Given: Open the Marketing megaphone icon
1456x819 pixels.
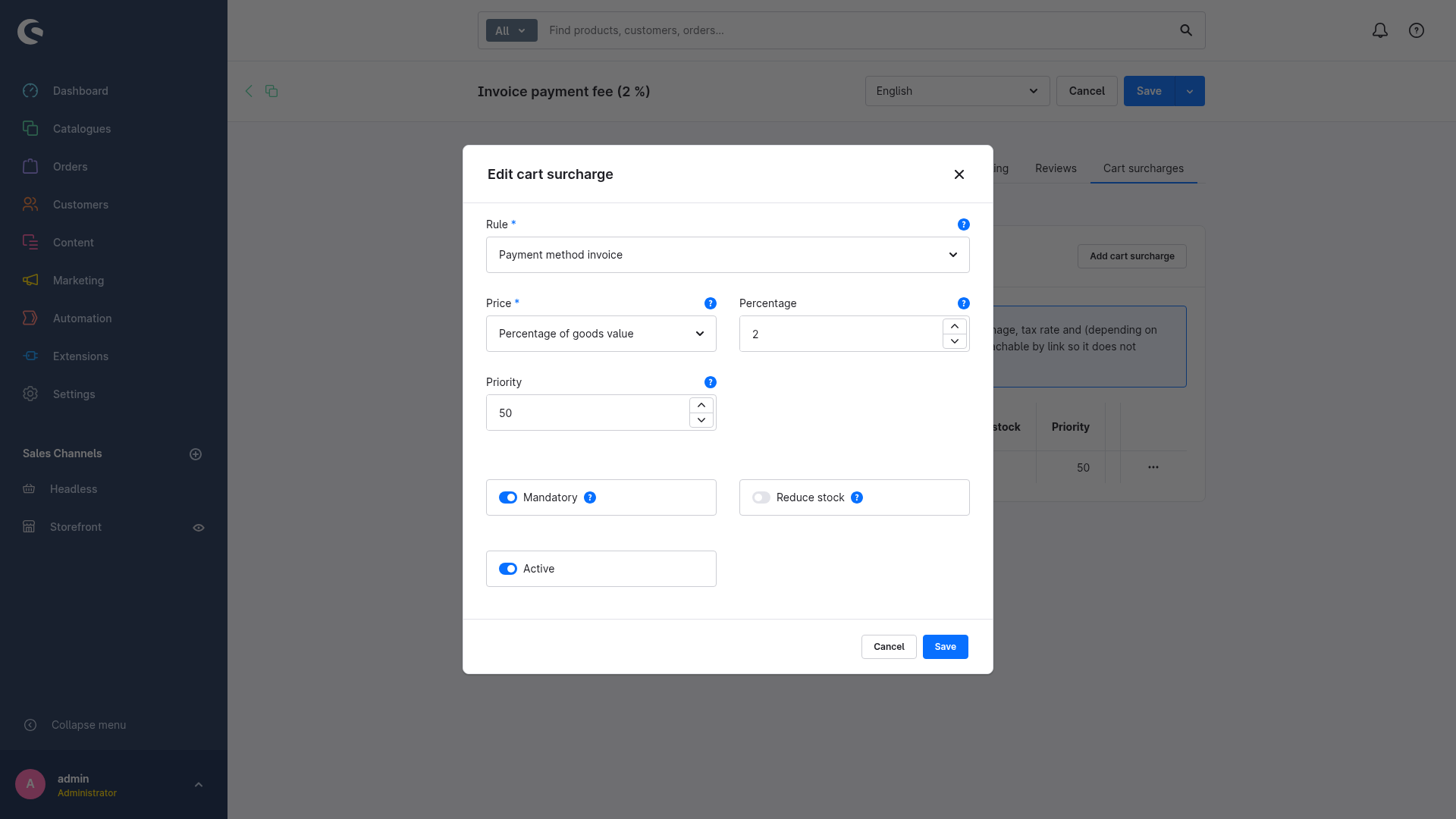Looking at the screenshot, I should pos(30,281).
